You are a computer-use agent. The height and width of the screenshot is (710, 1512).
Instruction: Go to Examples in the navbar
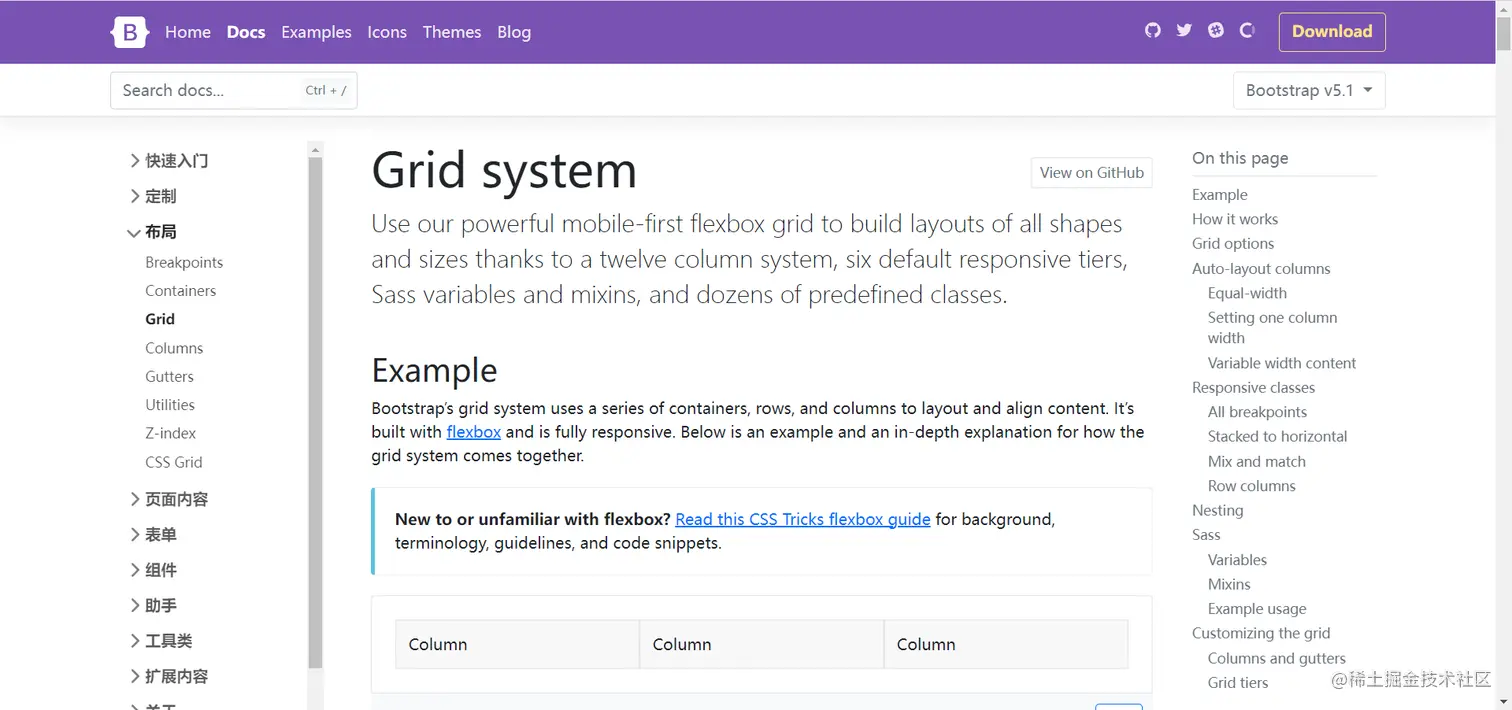[316, 32]
